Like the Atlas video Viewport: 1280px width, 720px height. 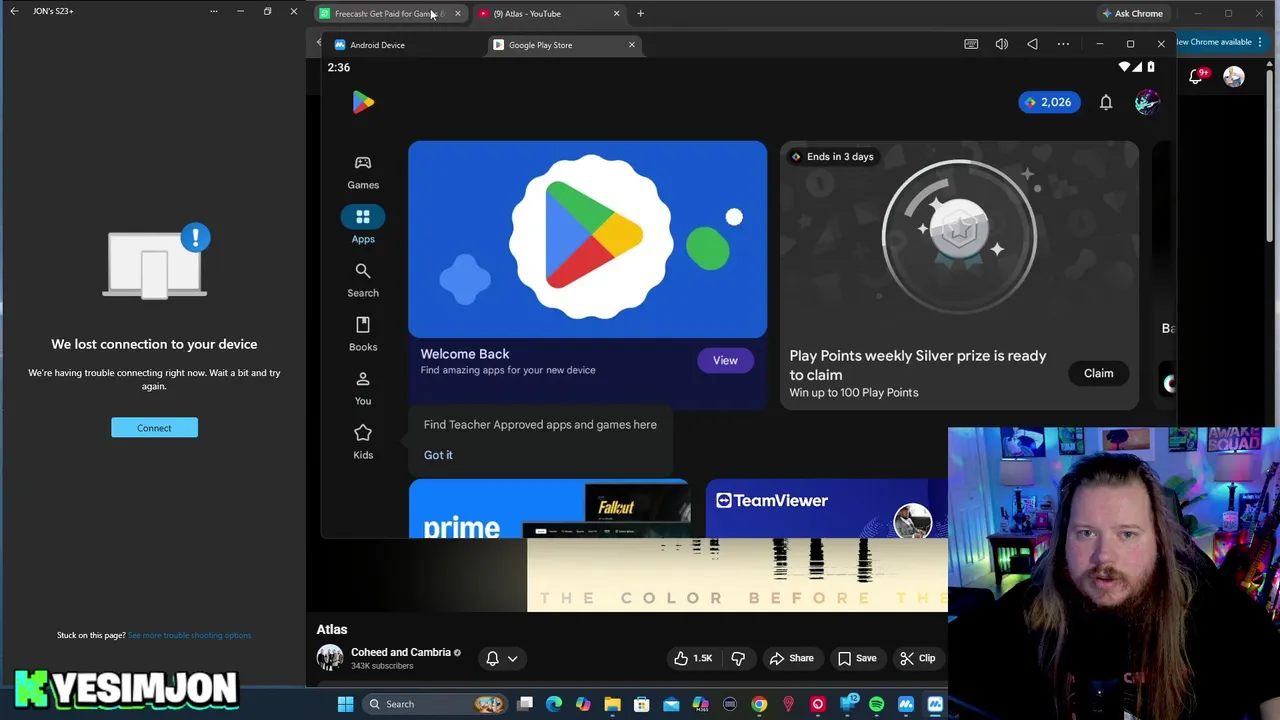point(693,658)
